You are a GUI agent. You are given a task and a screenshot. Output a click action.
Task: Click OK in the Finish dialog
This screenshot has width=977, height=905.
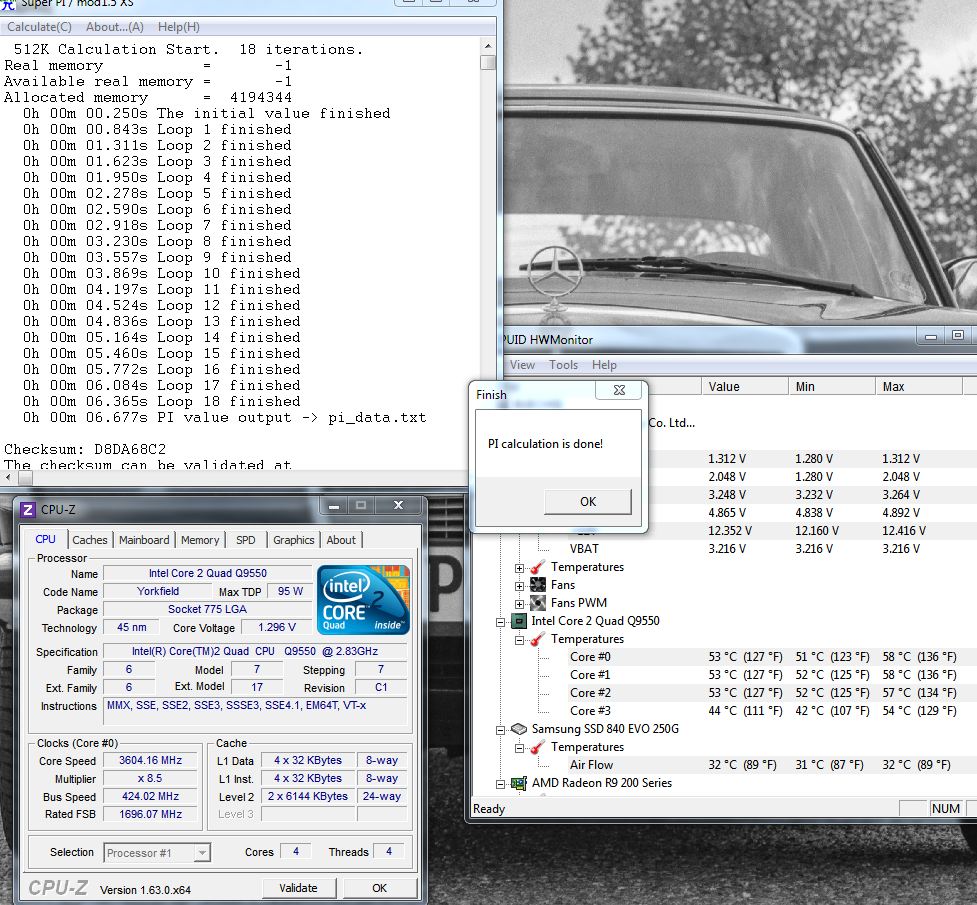tap(588, 502)
